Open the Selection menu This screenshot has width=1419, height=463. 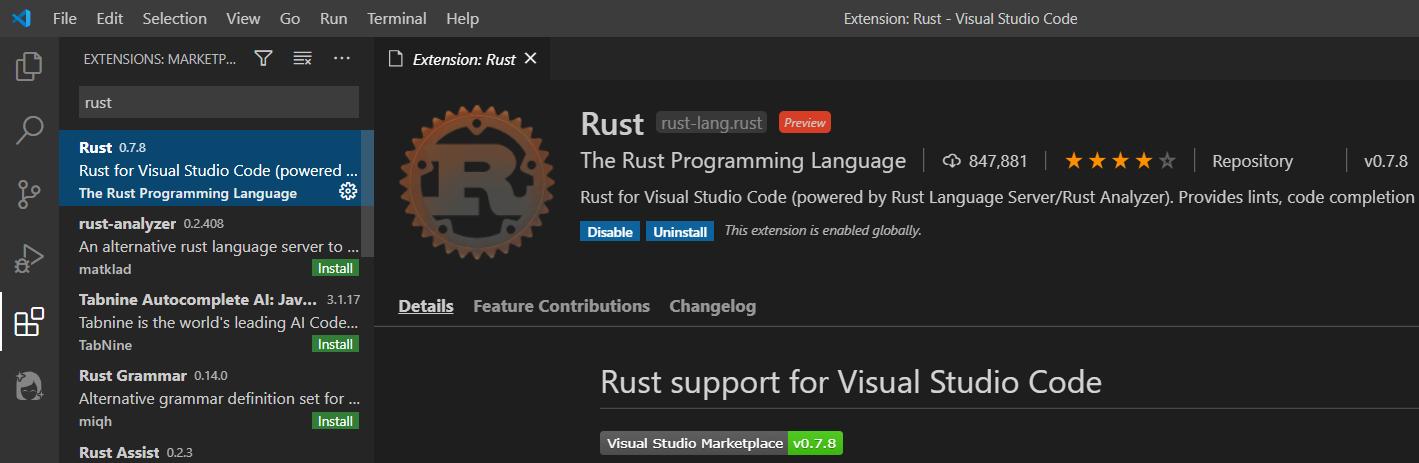tap(175, 18)
